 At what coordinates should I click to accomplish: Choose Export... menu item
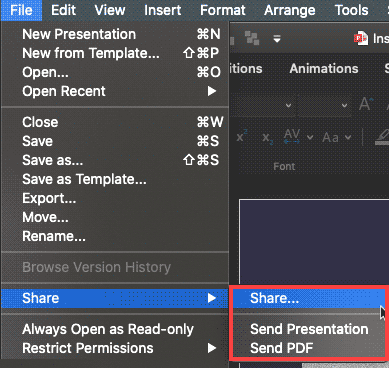(x=115, y=198)
